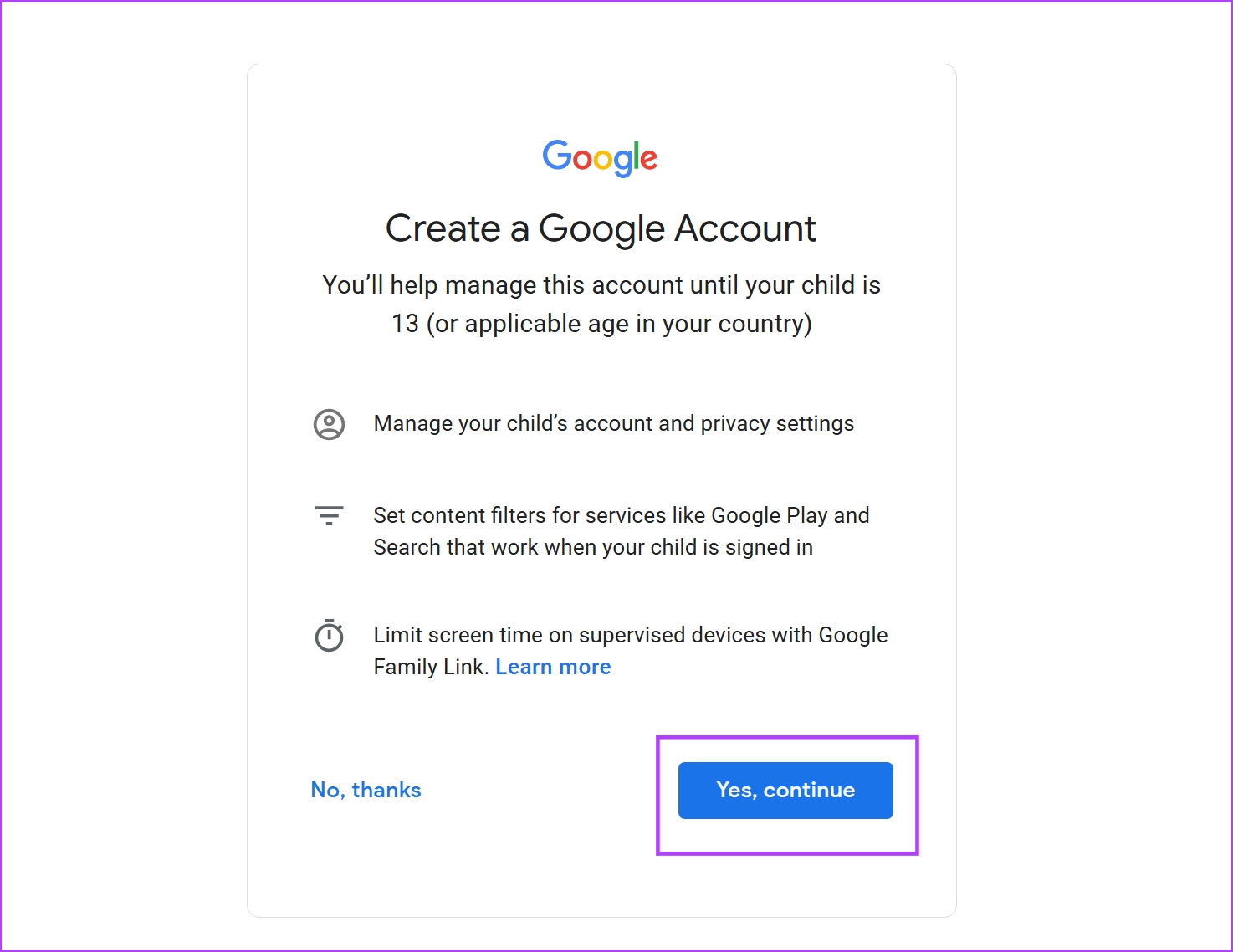
Task: Click the Family Link text before Learn more
Action: (x=431, y=667)
